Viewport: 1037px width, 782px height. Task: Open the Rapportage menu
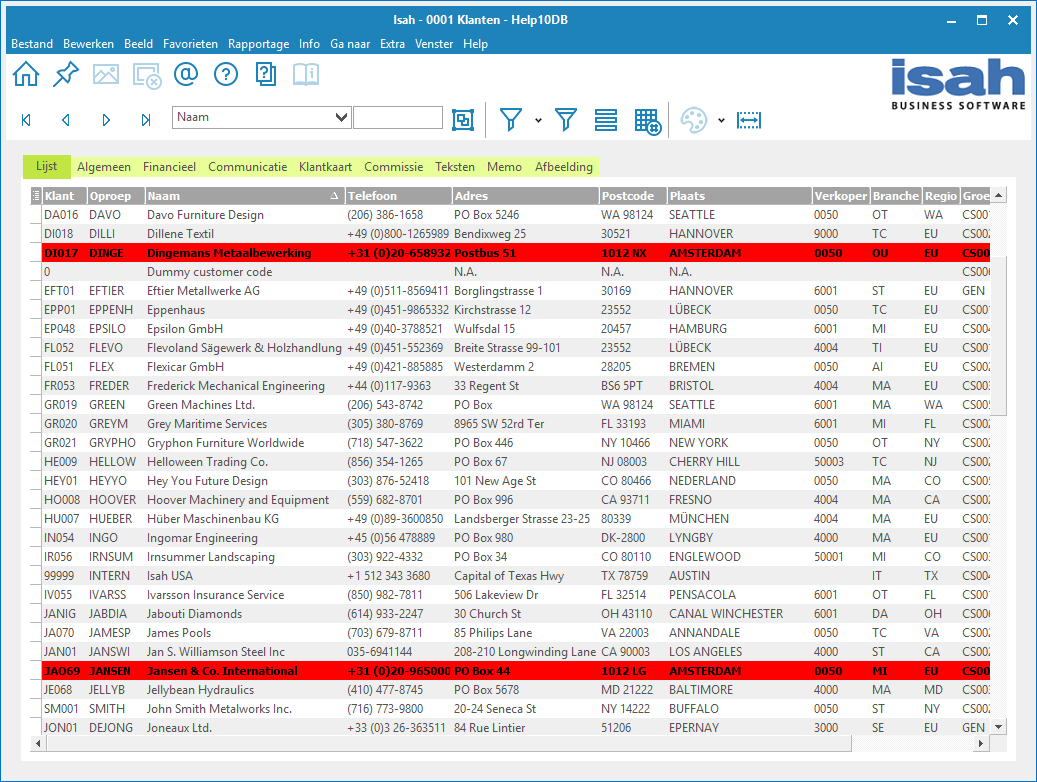[x=259, y=44]
